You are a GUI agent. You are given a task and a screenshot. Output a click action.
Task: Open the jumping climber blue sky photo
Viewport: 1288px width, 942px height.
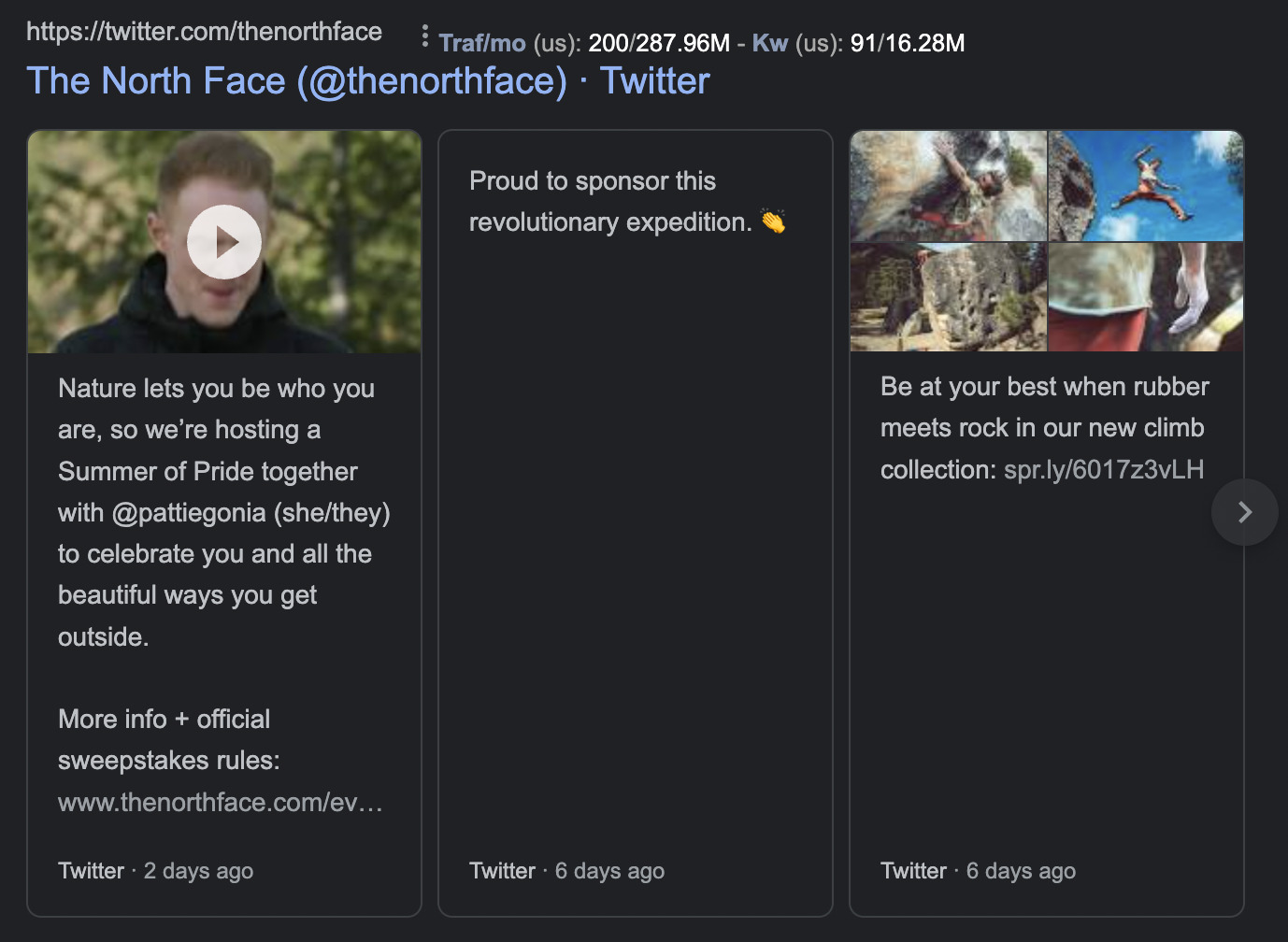[1146, 186]
